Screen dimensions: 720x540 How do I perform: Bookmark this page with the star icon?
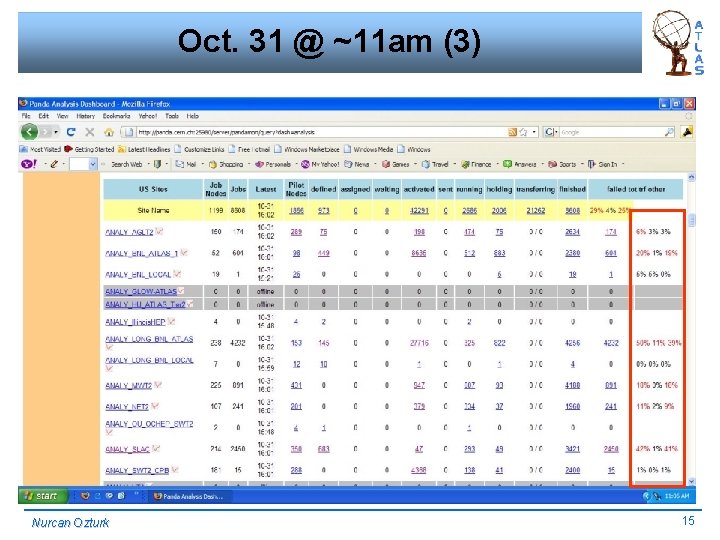(x=523, y=132)
